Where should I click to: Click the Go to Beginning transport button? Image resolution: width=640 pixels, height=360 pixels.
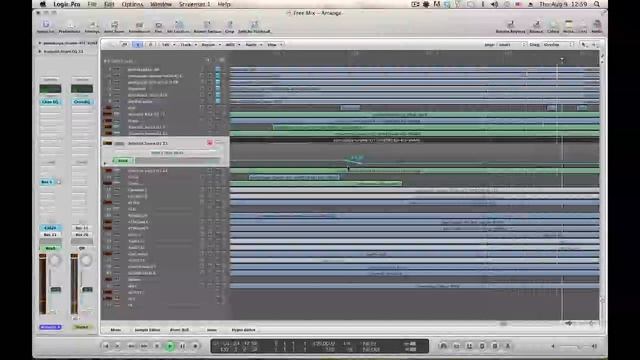(x=106, y=346)
